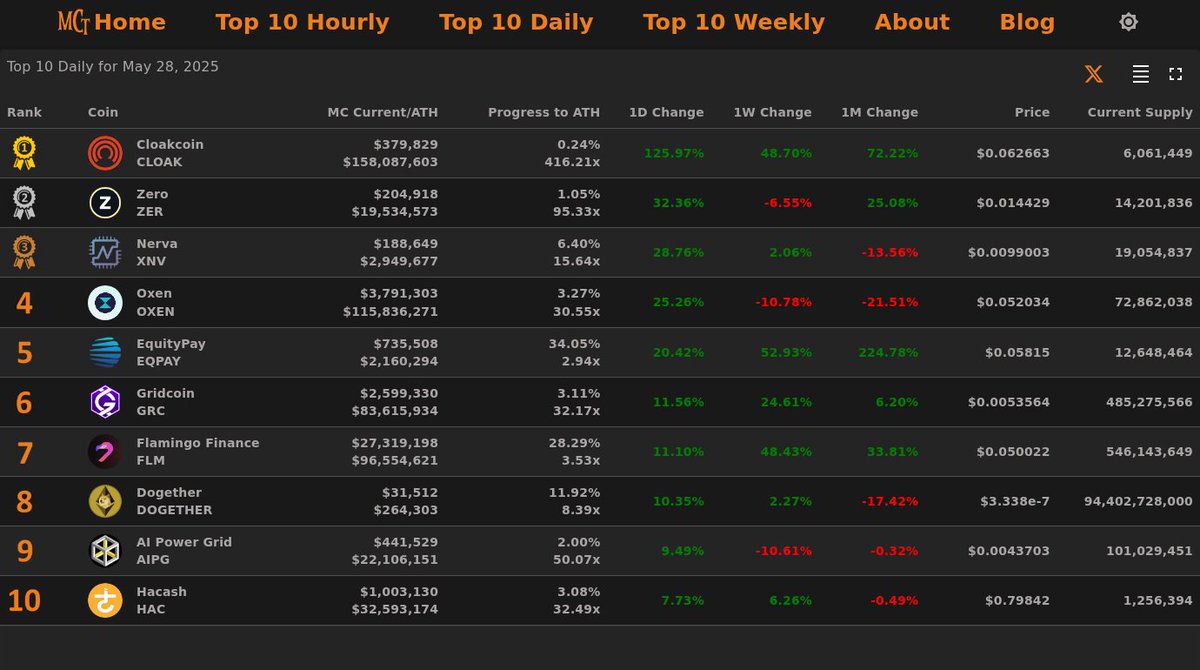Open the Dogether DOGETHER coin link
1200x670 pixels.
175,501
